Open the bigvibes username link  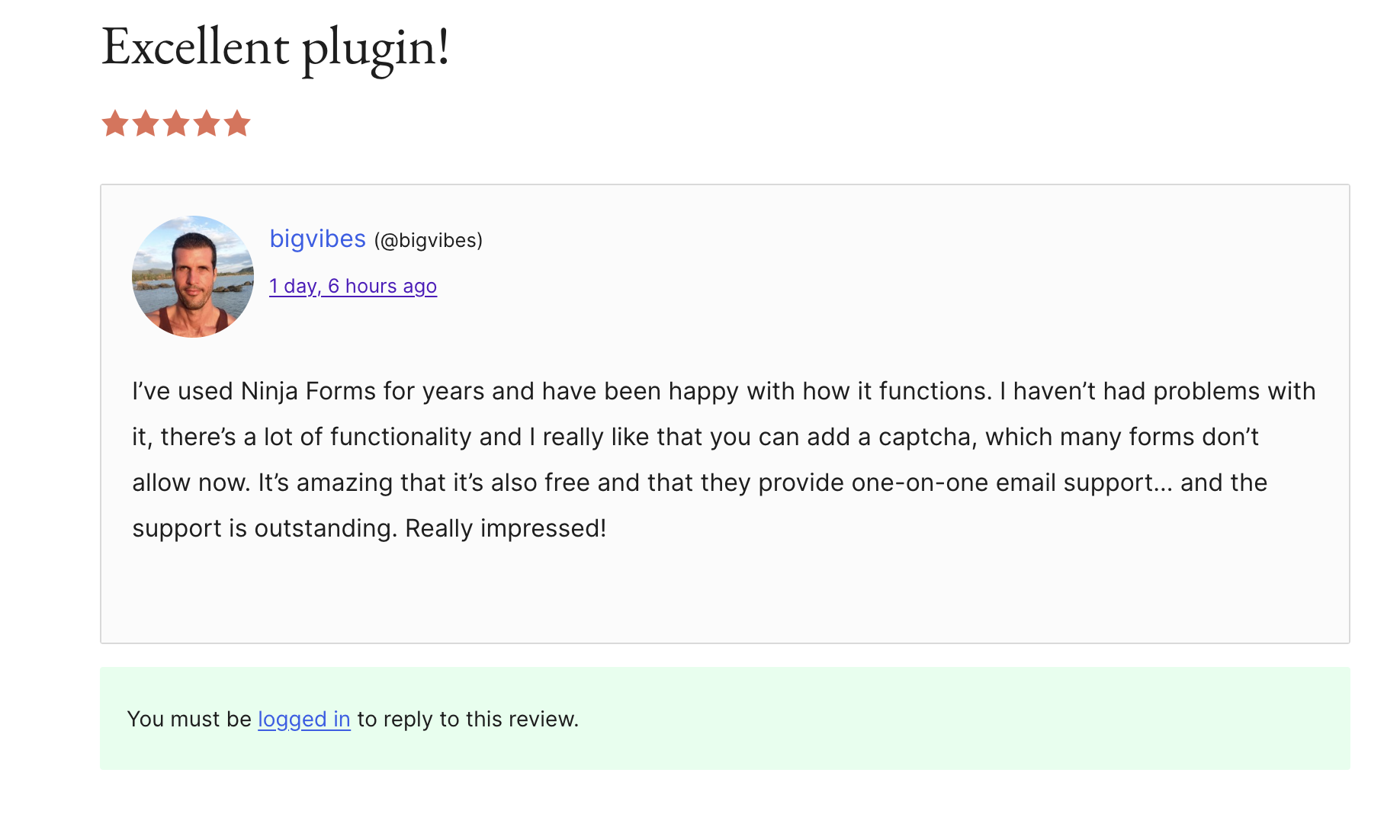pos(318,239)
